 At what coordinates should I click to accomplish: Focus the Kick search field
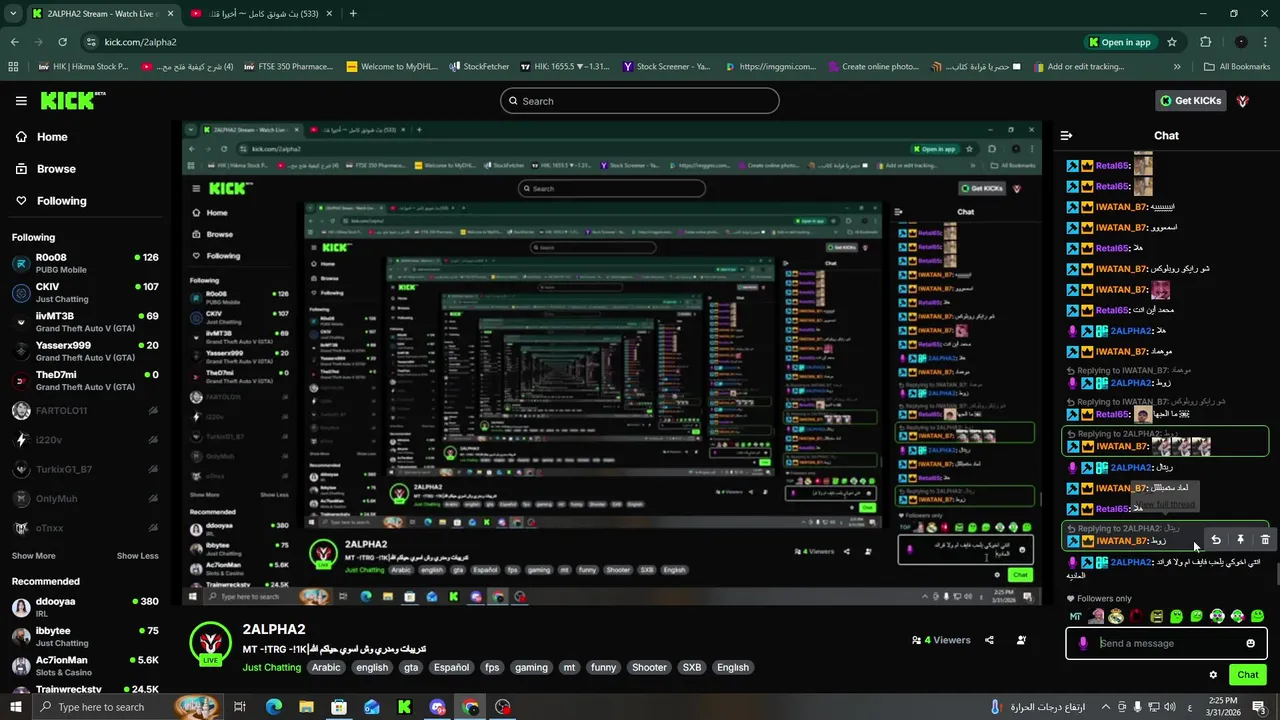(x=640, y=101)
